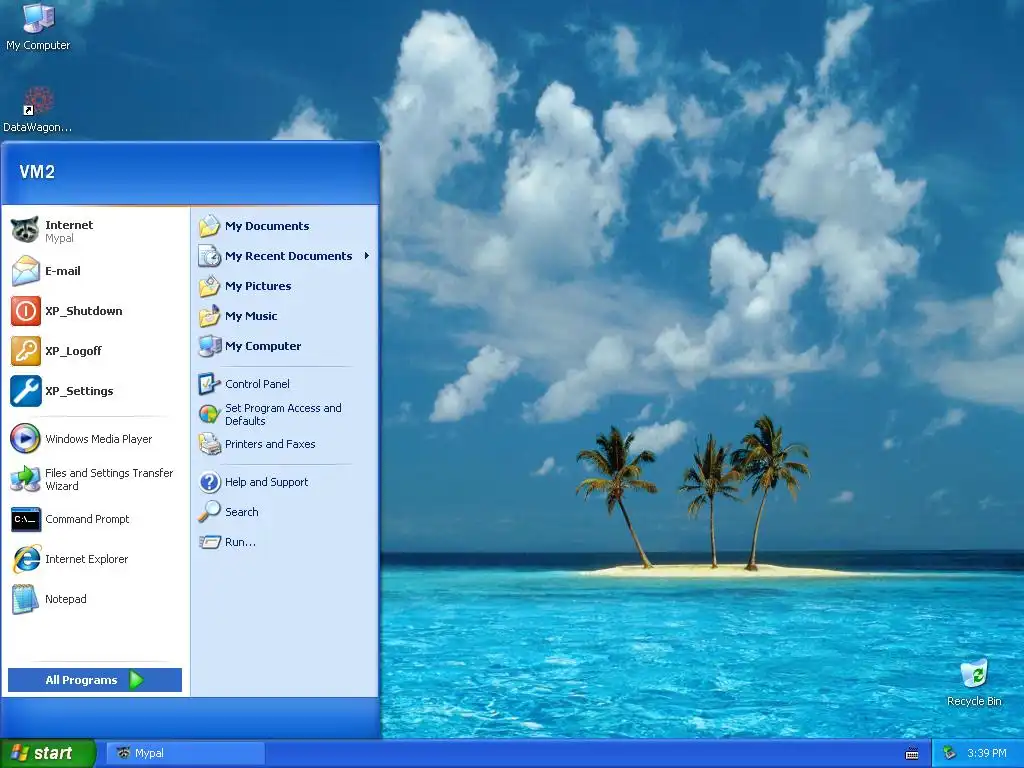Viewport: 1024px width, 768px height.
Task: Open the Notepad icon
Action: [25, 599]
